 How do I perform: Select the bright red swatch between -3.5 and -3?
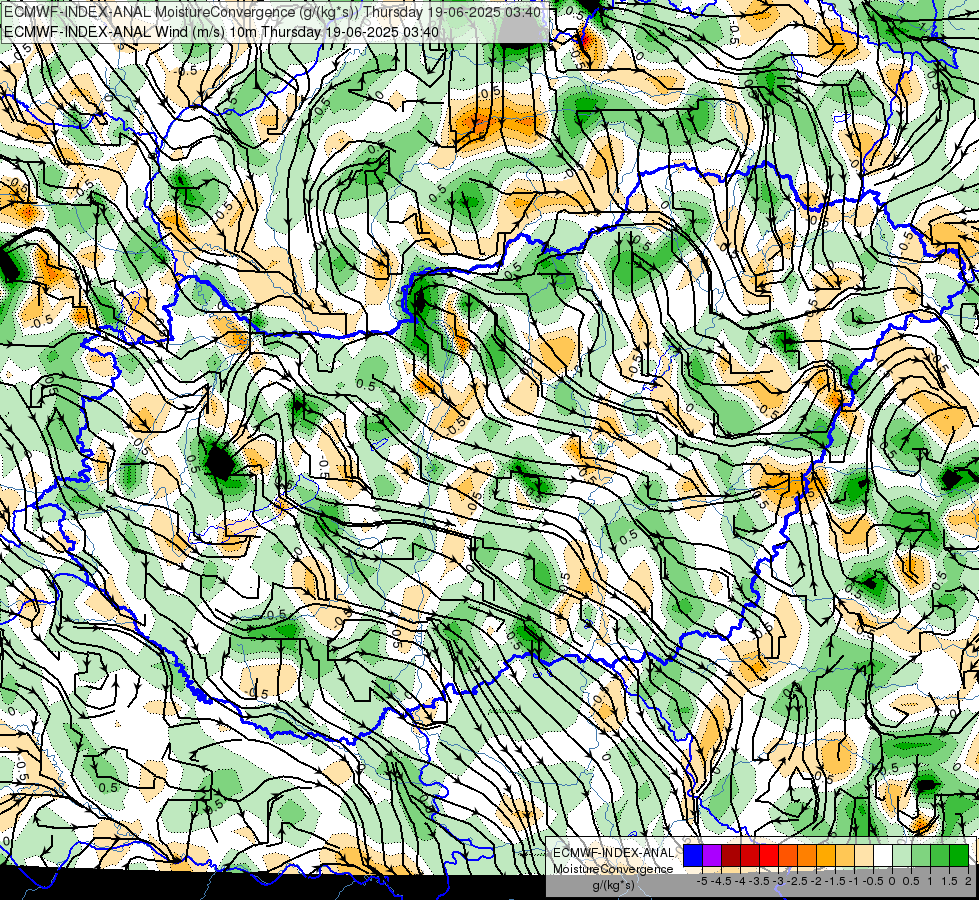769,855
